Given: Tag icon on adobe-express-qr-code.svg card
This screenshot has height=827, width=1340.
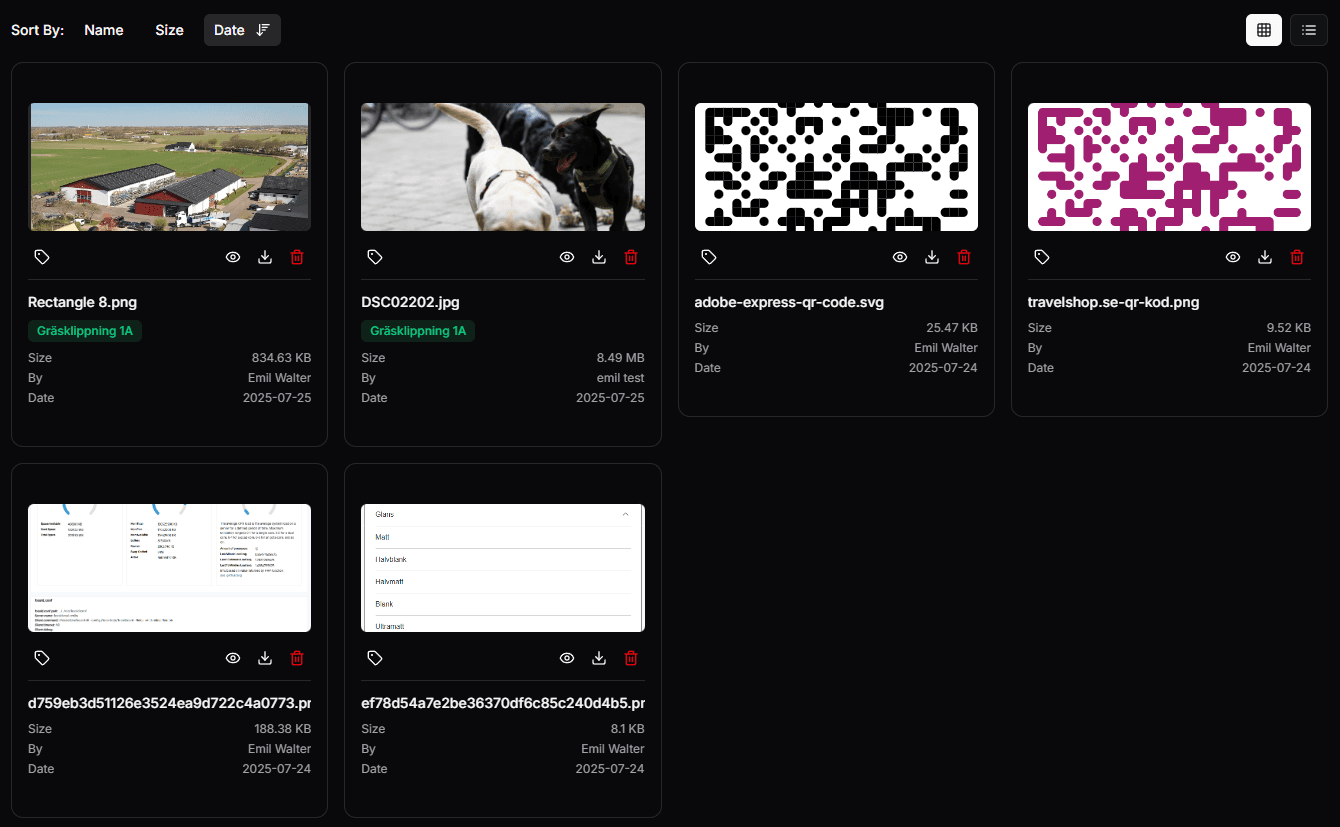Looking at the screenshot, I should tap(709, 257).
